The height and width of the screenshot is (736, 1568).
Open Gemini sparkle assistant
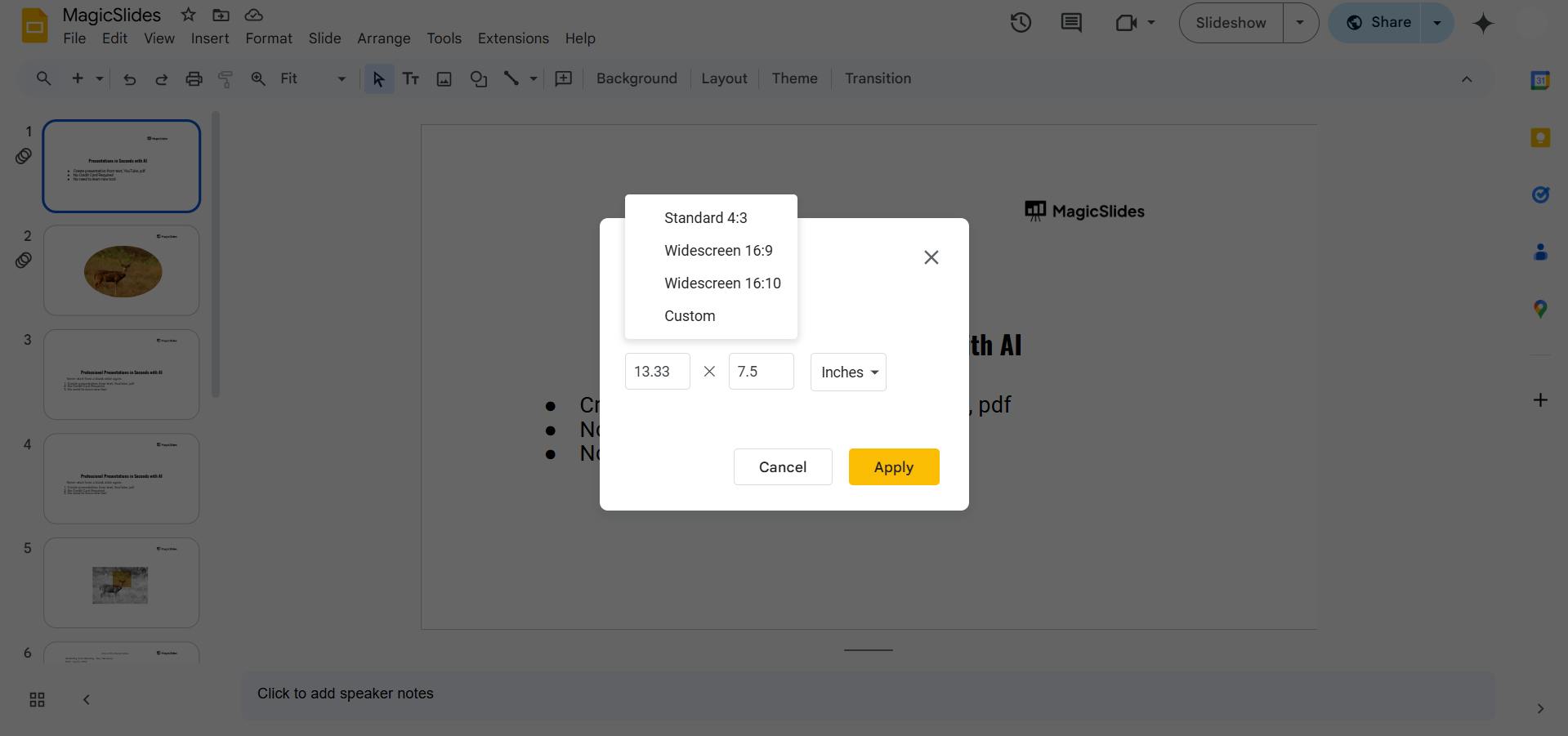pos(1483,23)
